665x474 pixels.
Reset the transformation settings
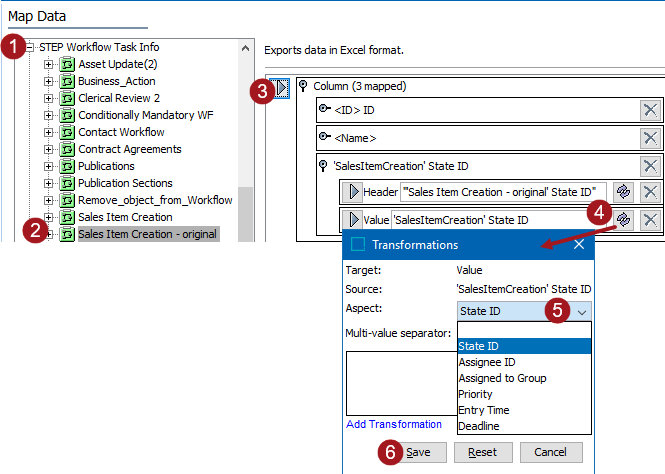483,452
